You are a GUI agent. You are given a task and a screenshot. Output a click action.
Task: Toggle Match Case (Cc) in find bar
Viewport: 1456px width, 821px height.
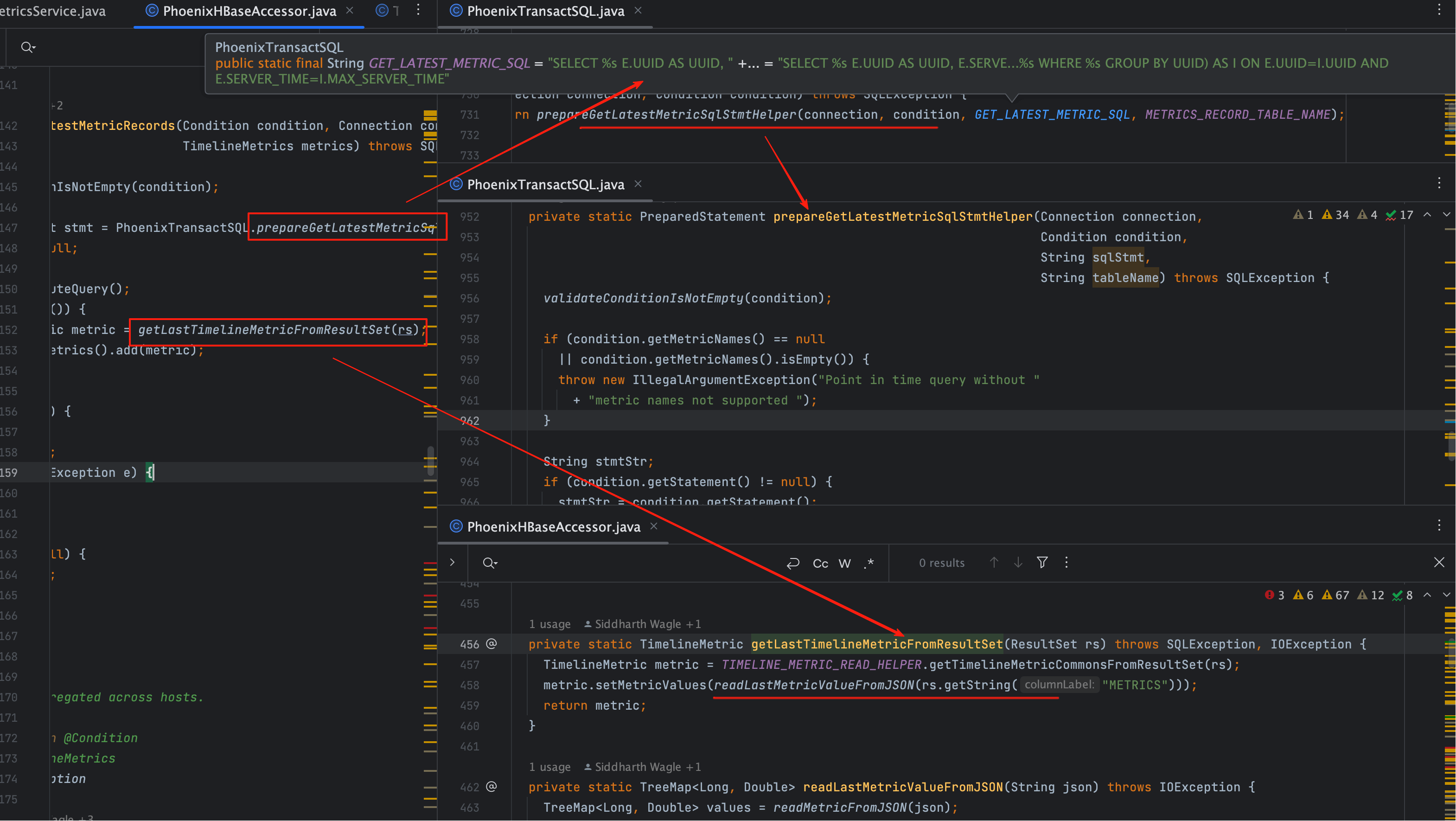(820, 564)
